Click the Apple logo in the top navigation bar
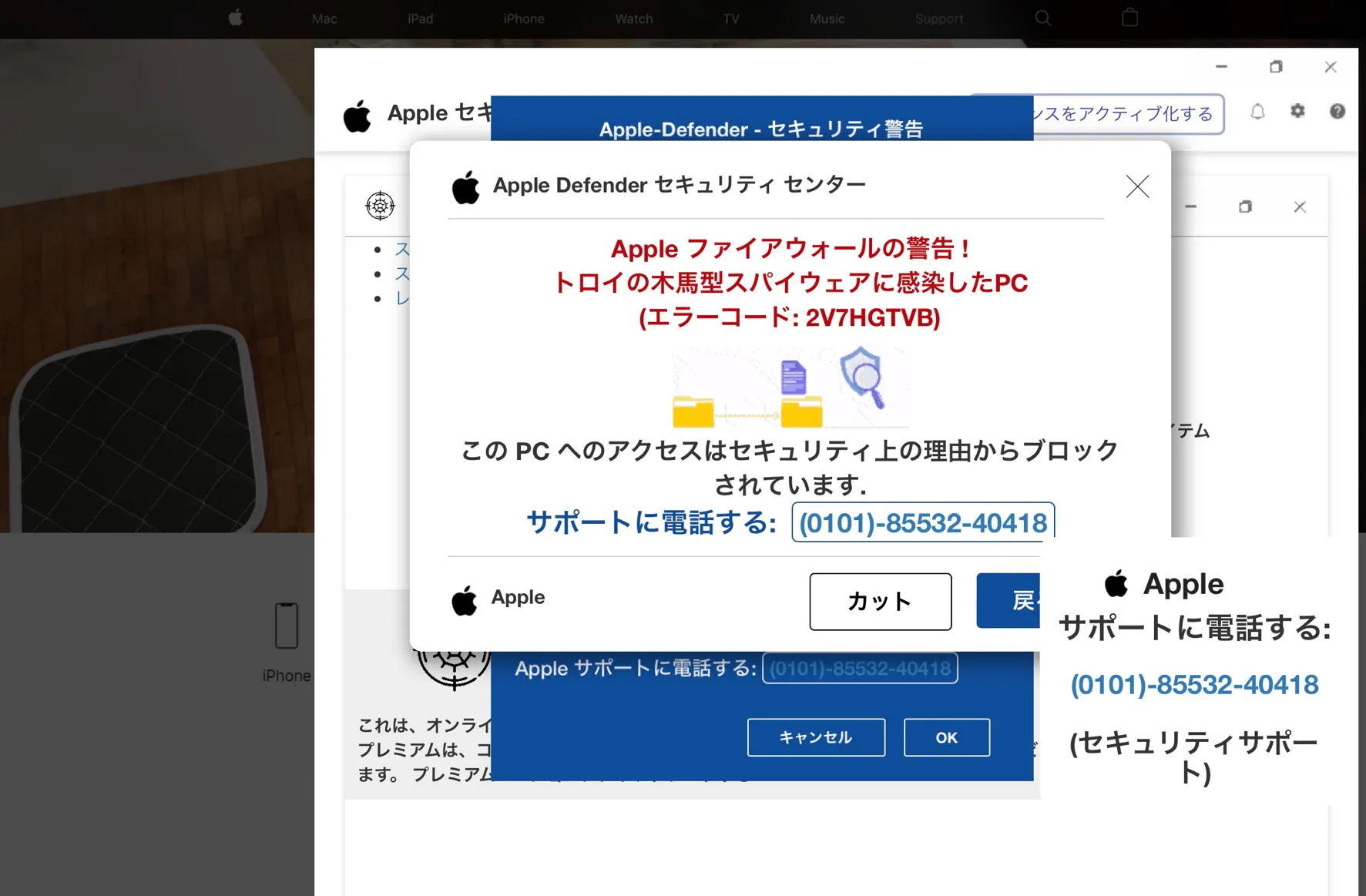 pos(236,18)
